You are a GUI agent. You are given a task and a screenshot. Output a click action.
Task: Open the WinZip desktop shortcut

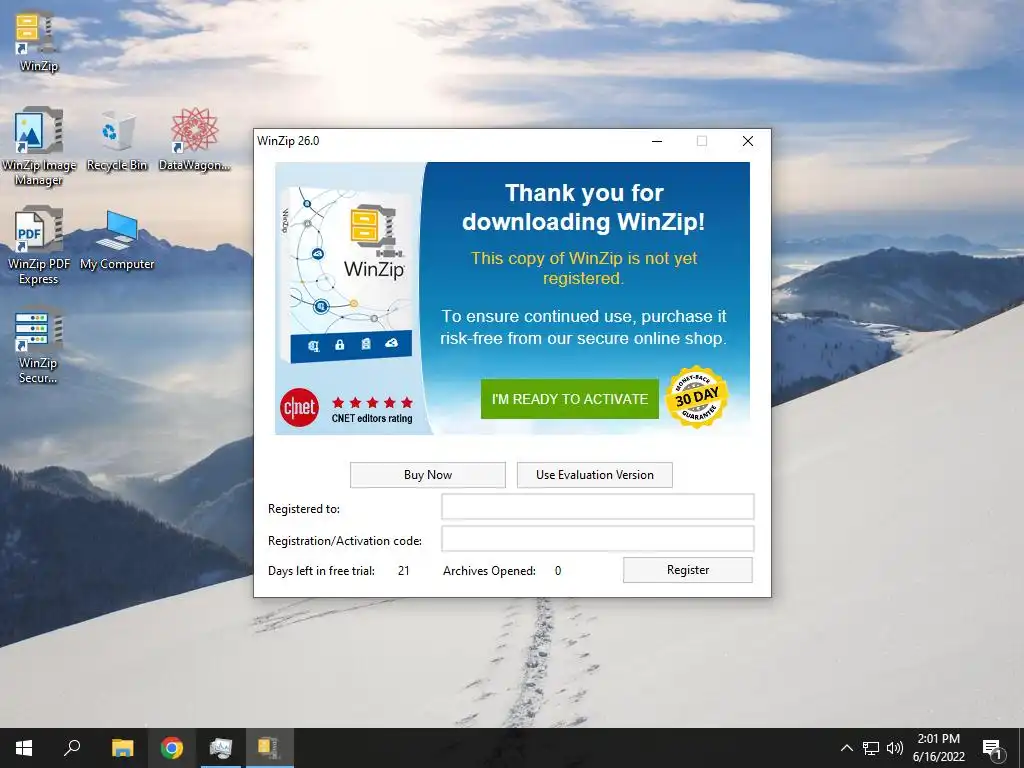click(x=37, y=40)
